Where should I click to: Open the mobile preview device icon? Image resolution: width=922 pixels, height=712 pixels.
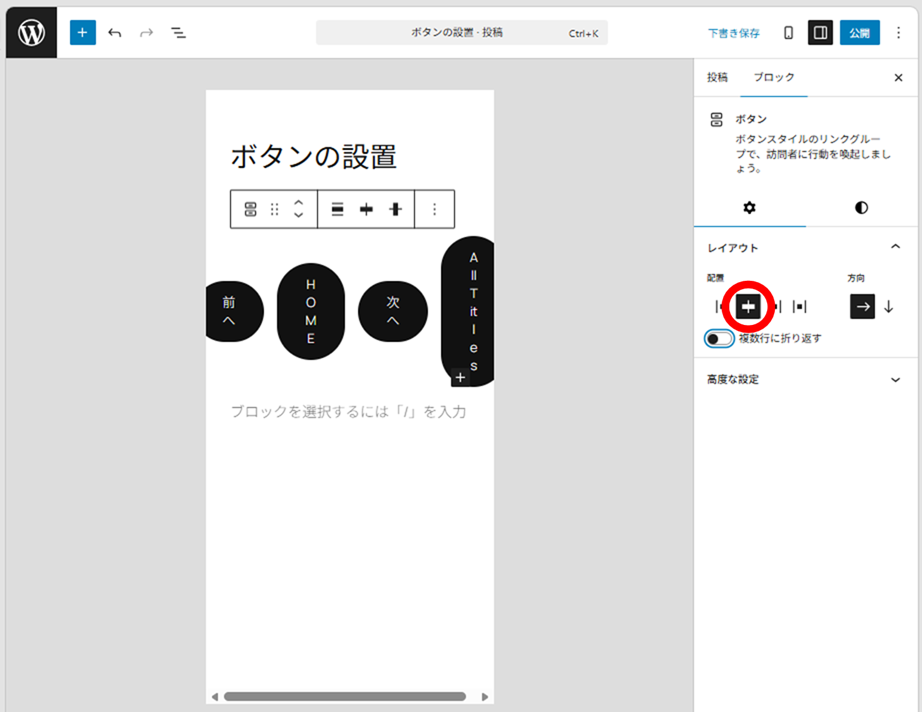pyautogui.click(x=788, y=33)
